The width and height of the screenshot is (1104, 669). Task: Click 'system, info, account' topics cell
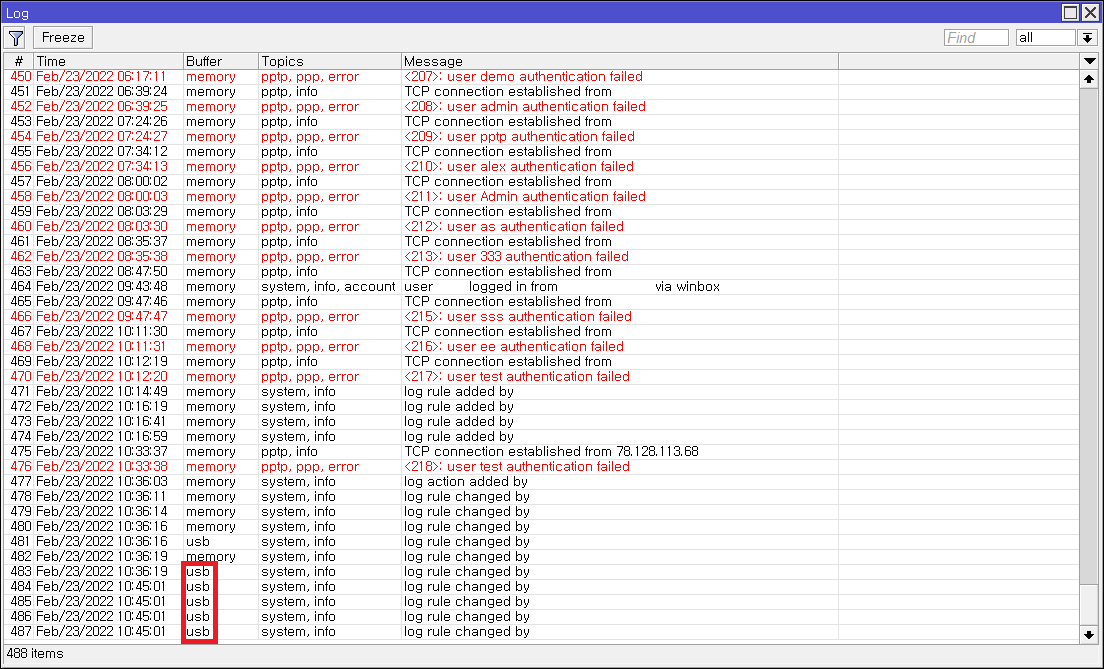pos(328,287)
